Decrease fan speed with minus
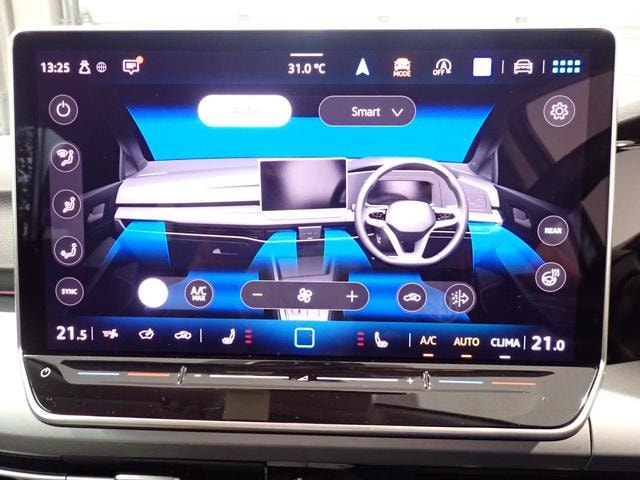Screen dimensions: 640x480 click(x=258, y=295)
